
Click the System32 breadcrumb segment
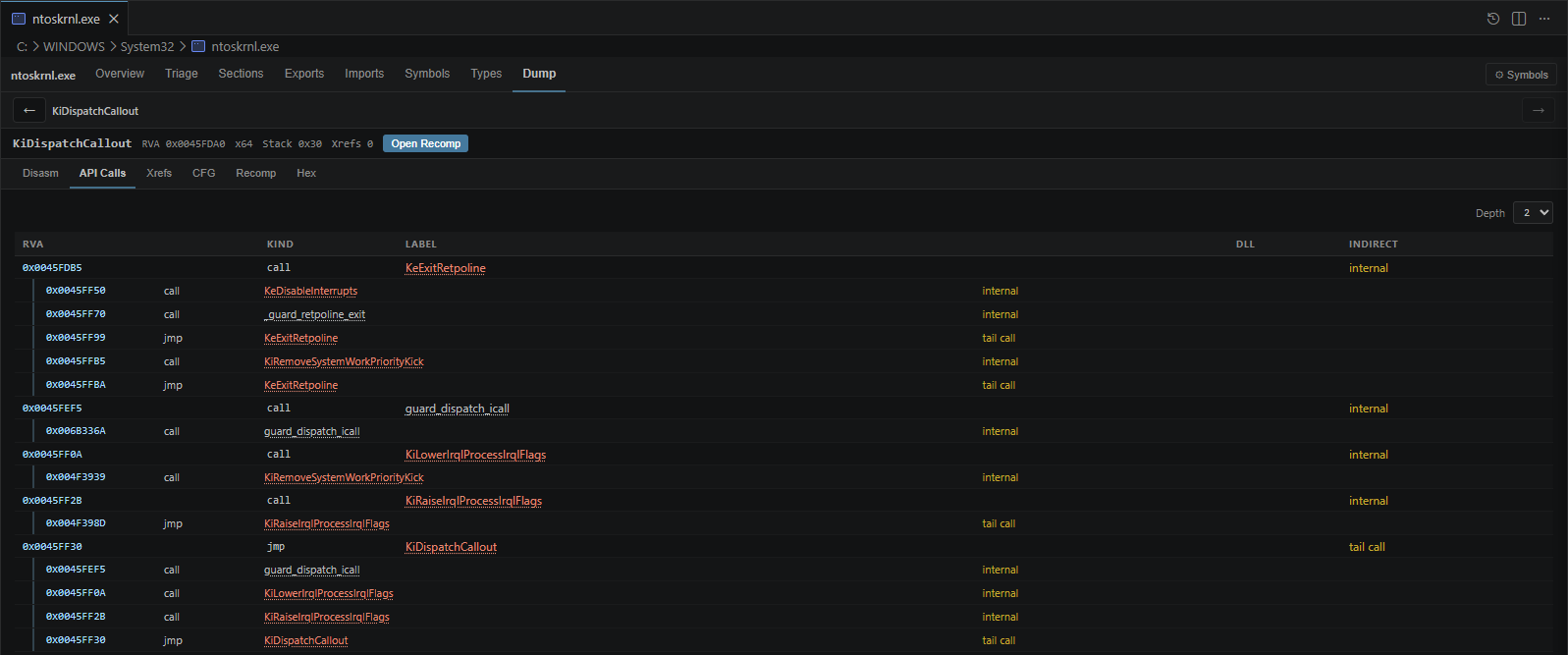click(147, 46)
